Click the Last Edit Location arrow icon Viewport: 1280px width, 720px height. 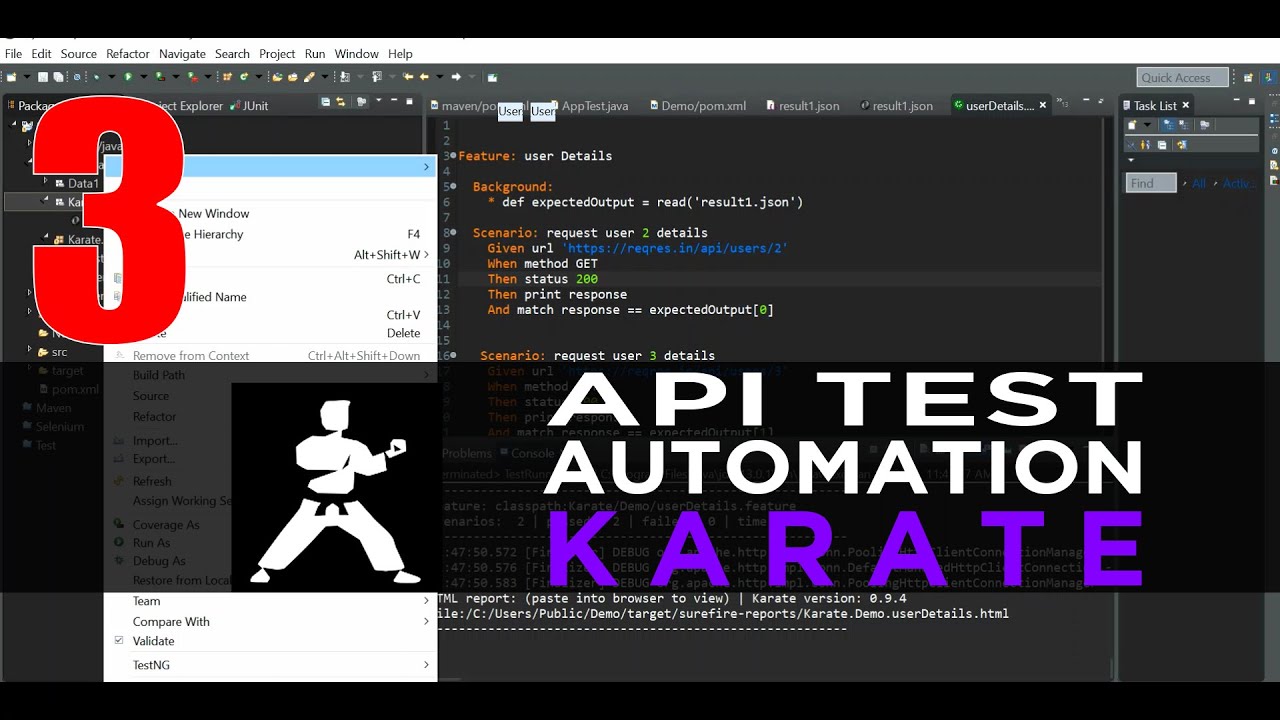408,77
